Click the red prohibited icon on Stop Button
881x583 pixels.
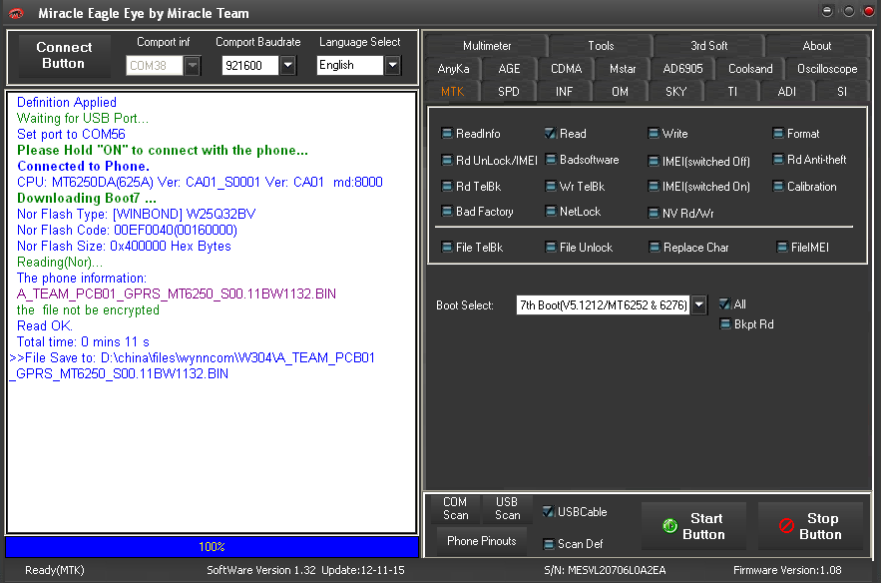click(x=787, y=526)
